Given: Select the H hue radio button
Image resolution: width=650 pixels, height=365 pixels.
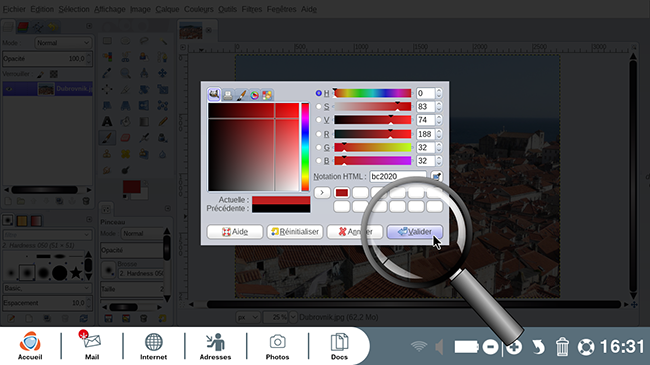Looking at the screenshot, I should 318,93.
